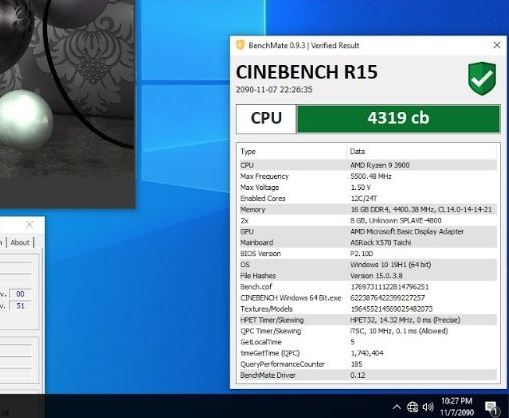This screenshot has height=418, width=509.
Task: Select the Mainboard value ASRock X570 Taichi
Action: click(x=380, y=242)
